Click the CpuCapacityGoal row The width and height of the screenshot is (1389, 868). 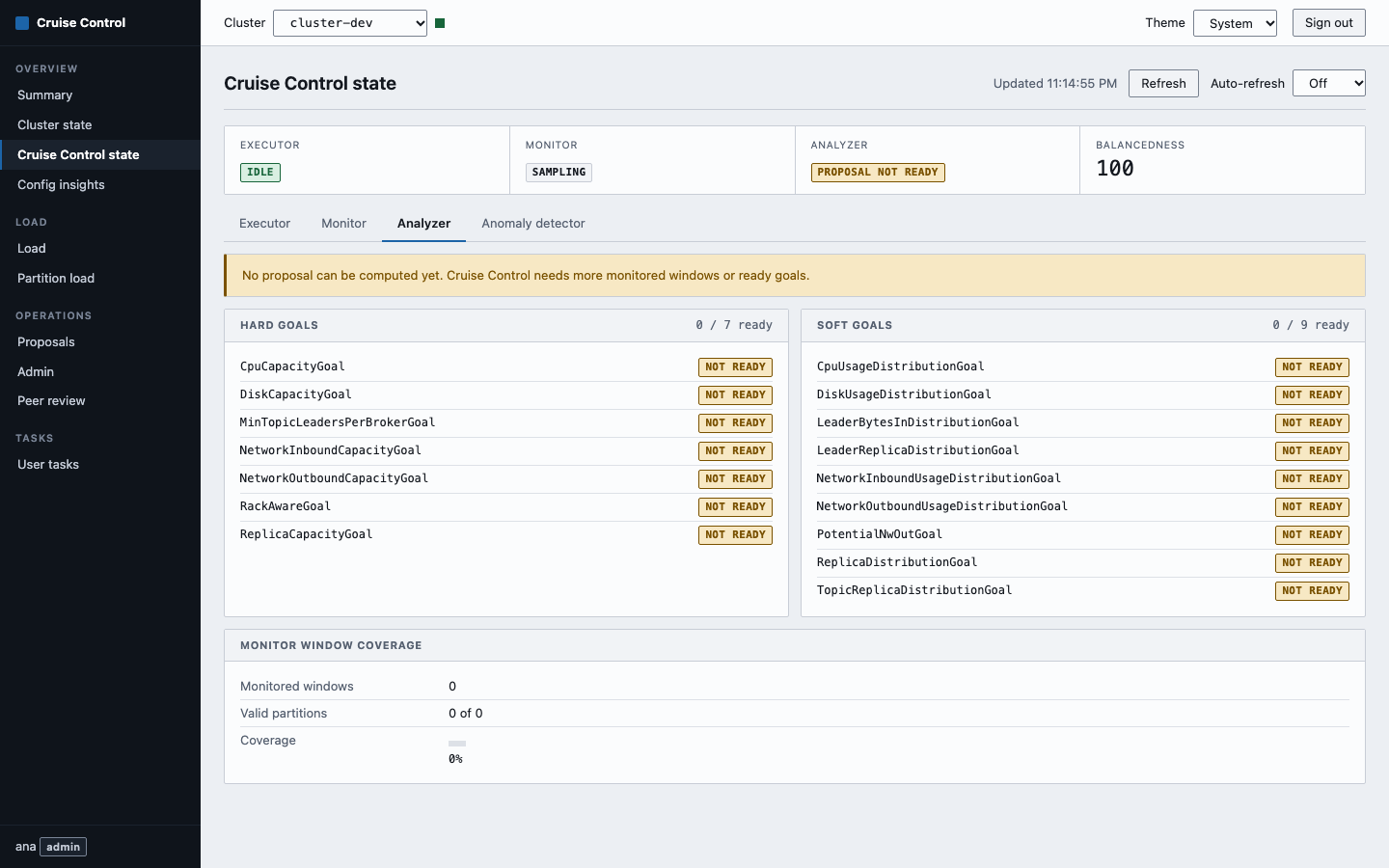506,367
